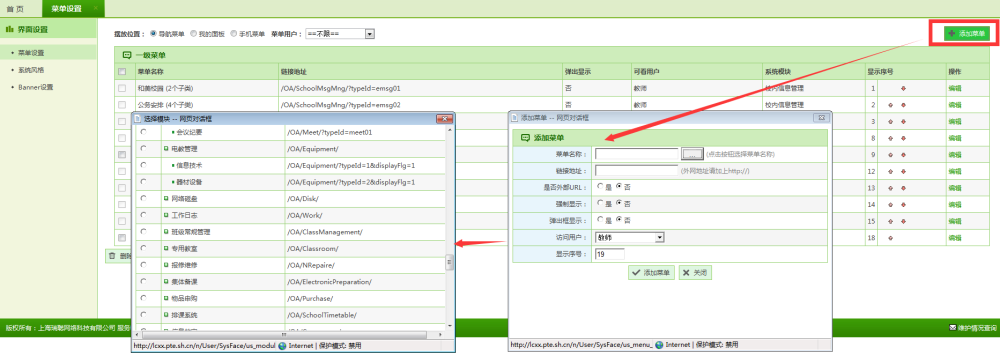
Task: Expand the 报修维修 tree node
Action: pyautogui.click(x=166, y=265)
